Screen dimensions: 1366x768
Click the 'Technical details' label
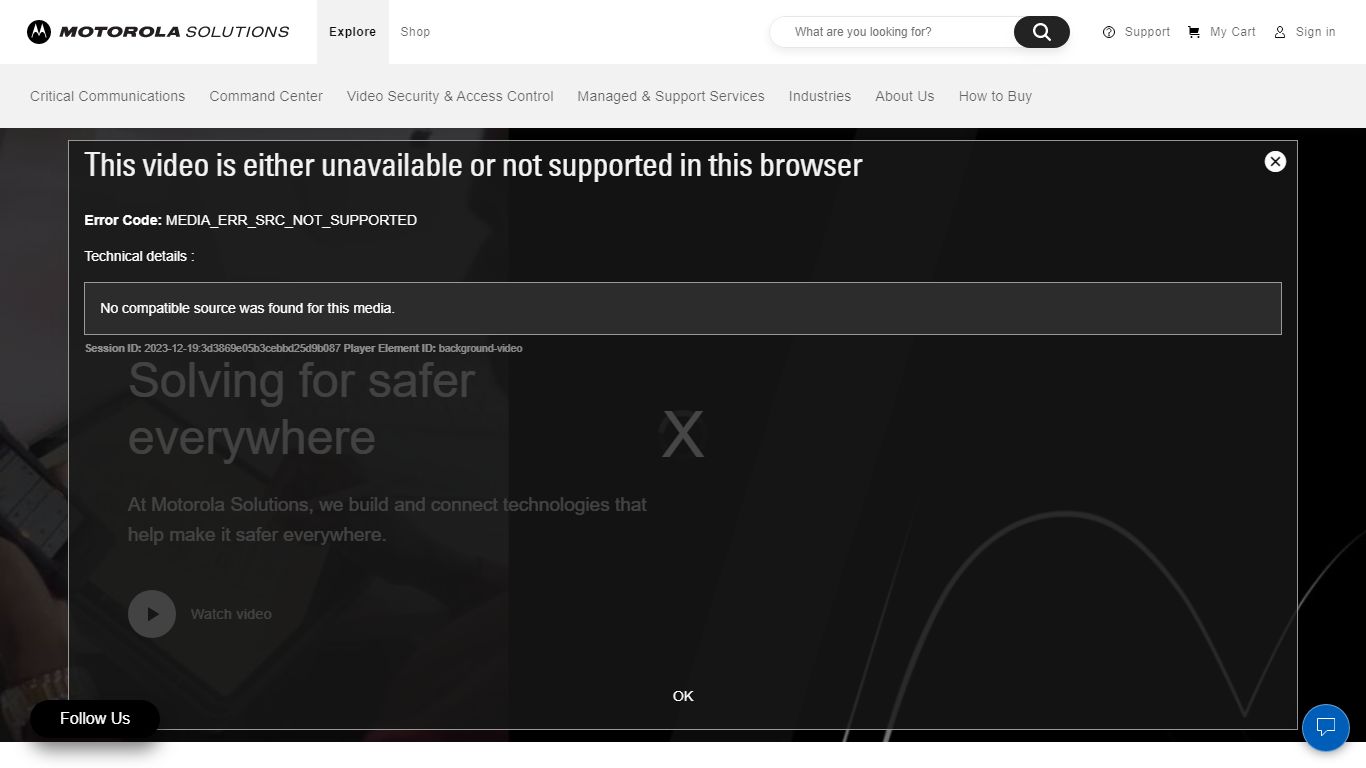pyautogui.click(x=139, y=256)
